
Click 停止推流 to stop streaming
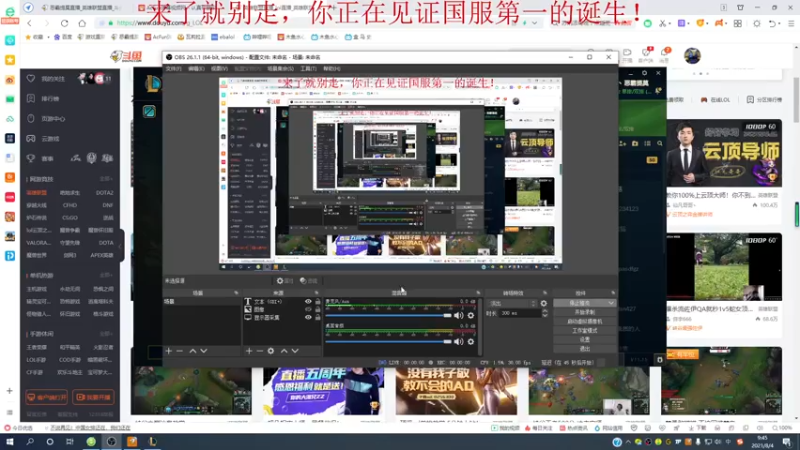pyautogui.click(x=580, y=303)
